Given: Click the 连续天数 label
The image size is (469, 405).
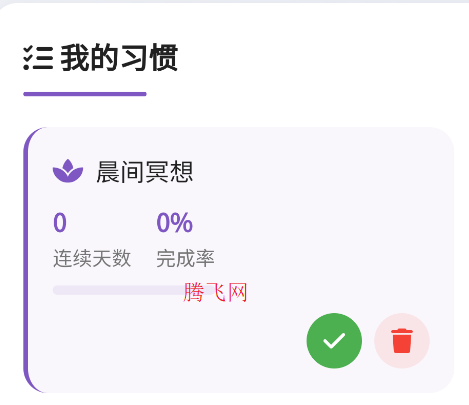Looking at the screenshot, I should pyautogui.click(x=92, y=258).
